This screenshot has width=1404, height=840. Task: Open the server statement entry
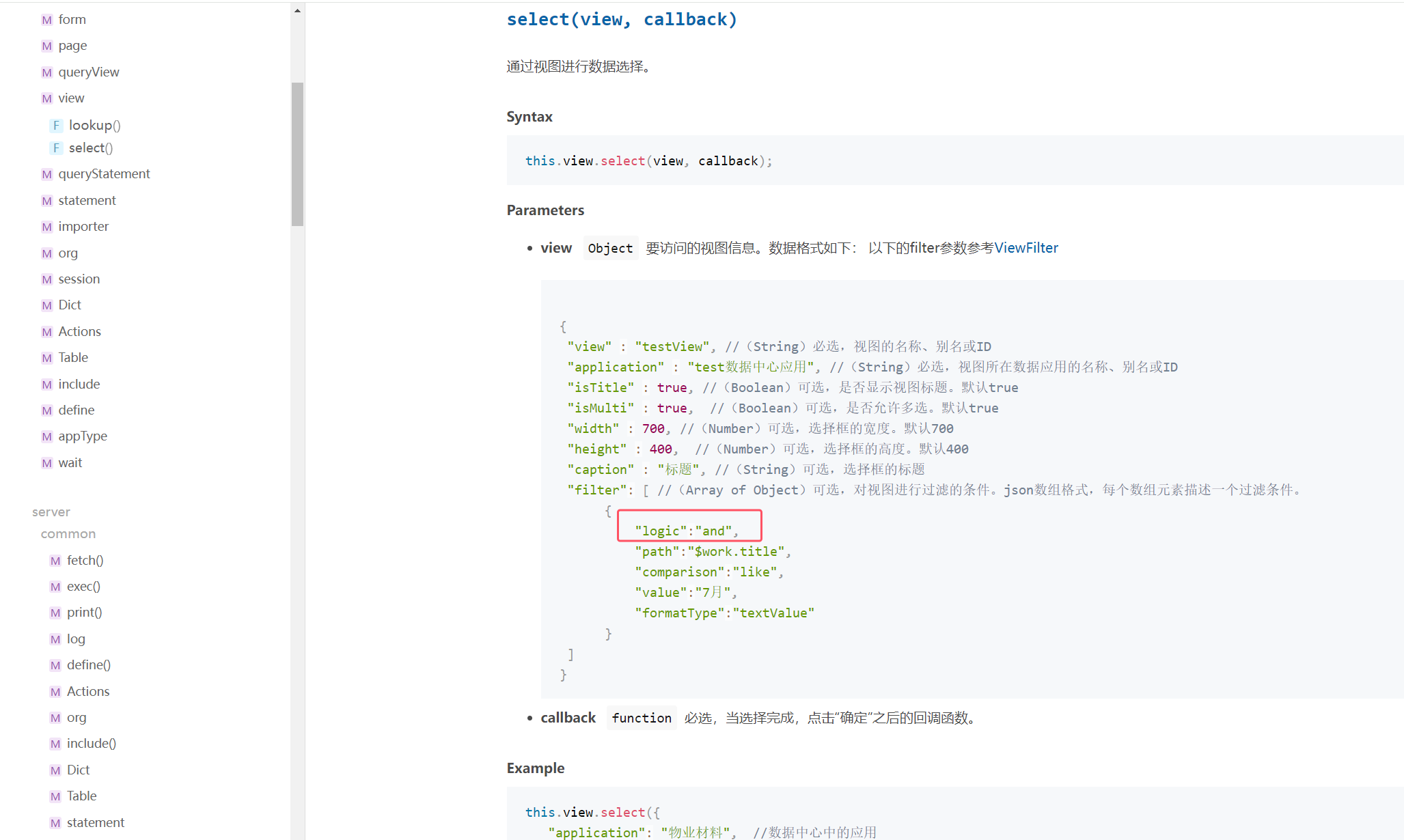click(x=96, y=823)
